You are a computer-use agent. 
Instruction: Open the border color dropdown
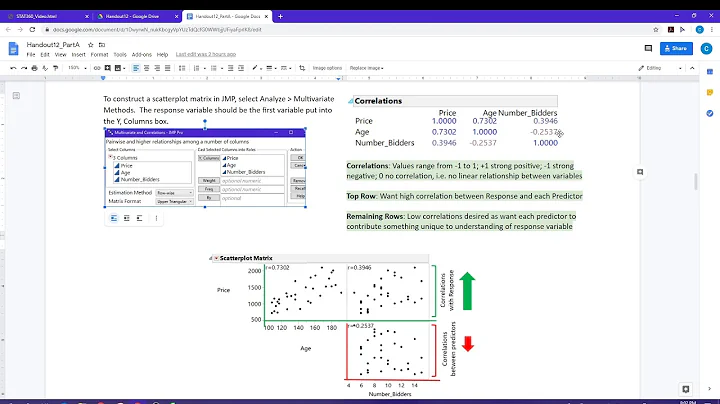256,68
